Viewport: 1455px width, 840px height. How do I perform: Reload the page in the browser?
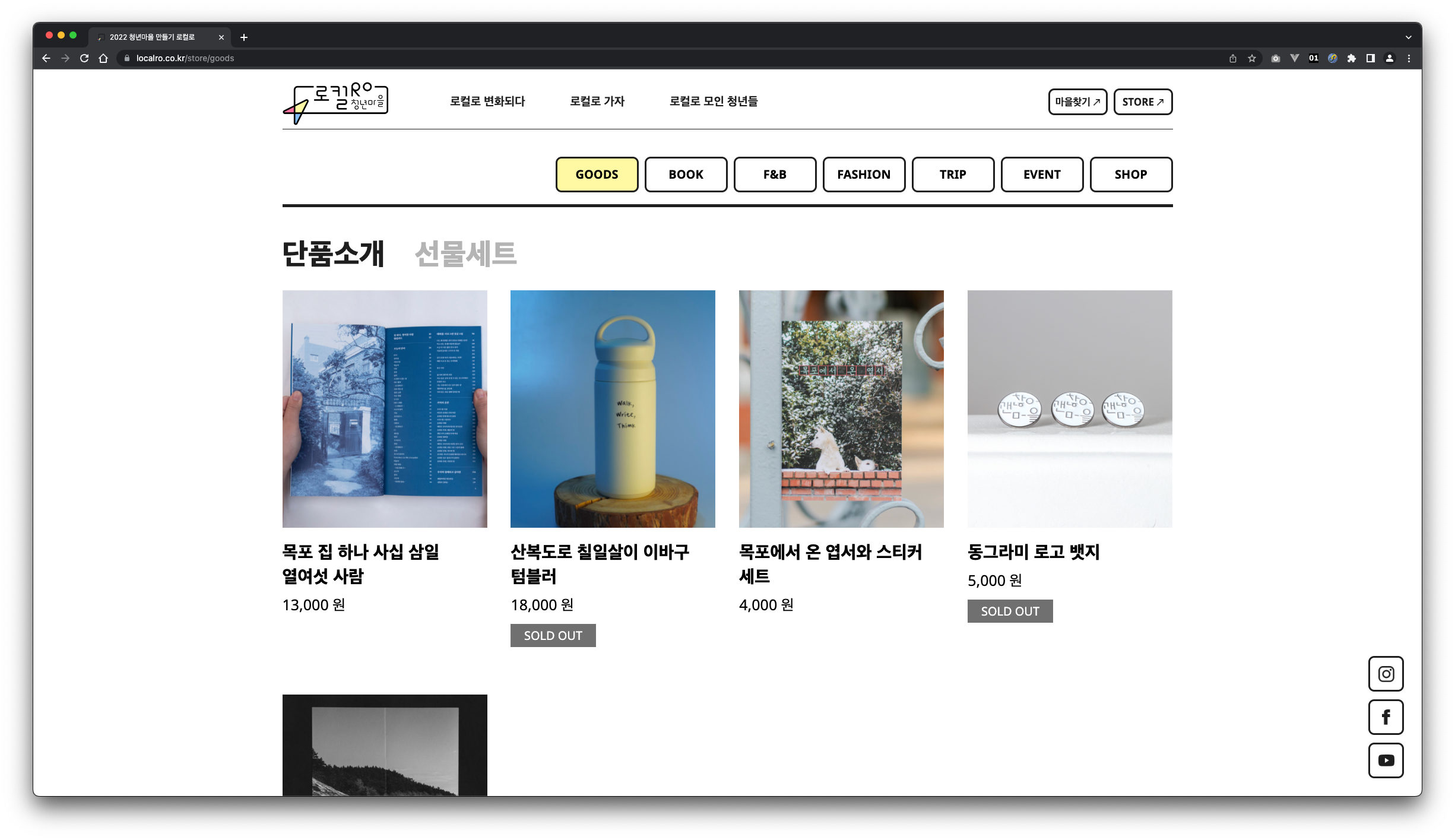point(84,58)
